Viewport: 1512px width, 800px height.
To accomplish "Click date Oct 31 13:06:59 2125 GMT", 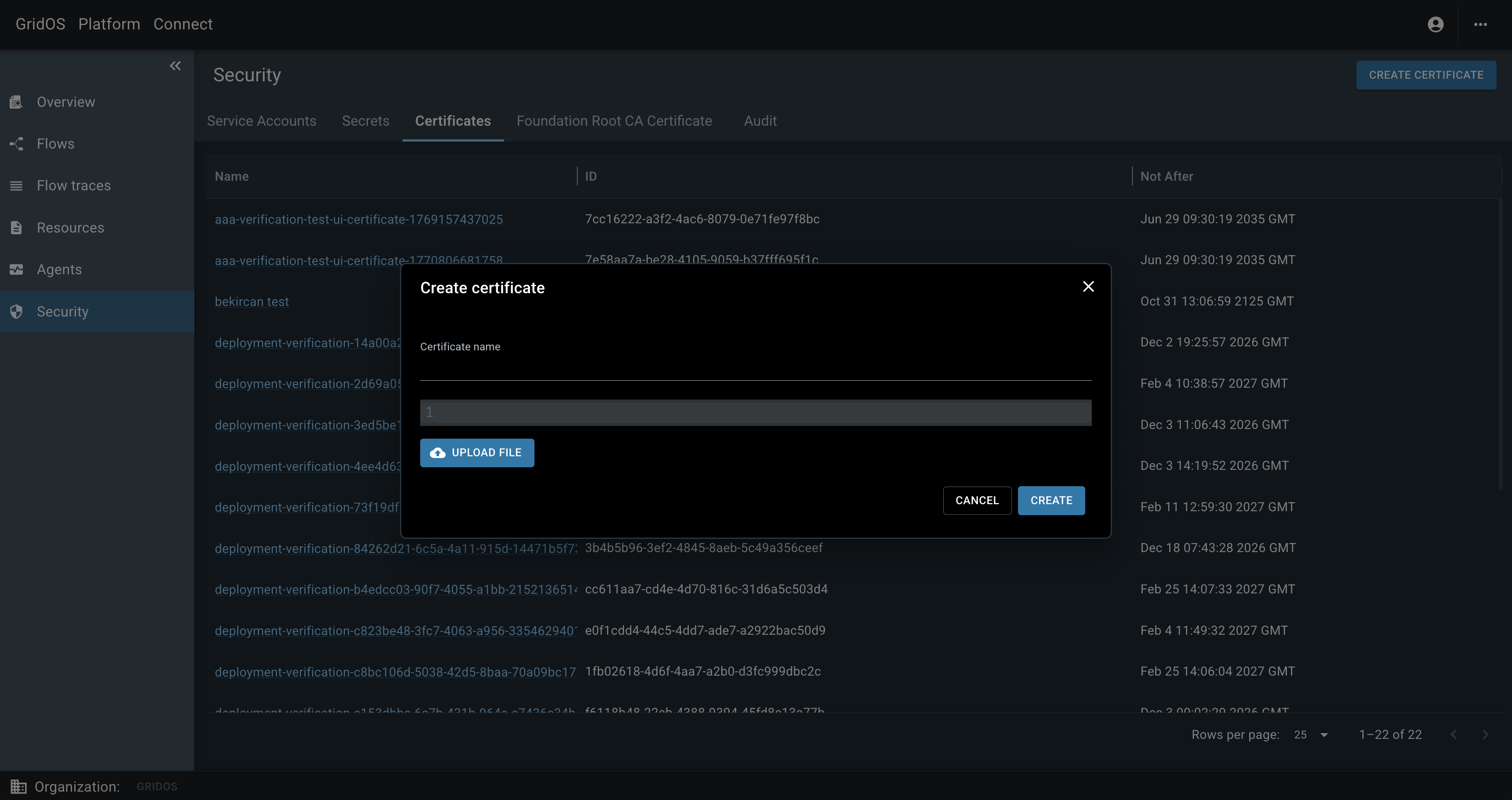I will [1217, 301].
